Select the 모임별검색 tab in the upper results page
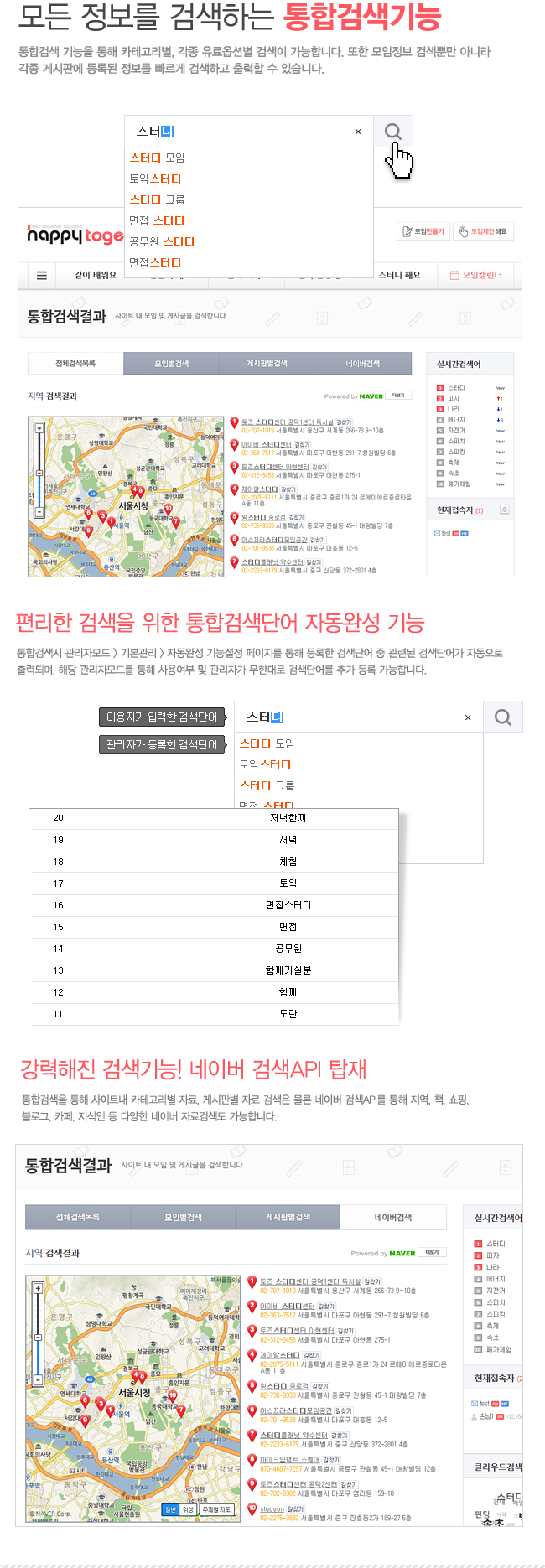The height and width of the screenshot is (1568, 545). [x=171, y=364]
